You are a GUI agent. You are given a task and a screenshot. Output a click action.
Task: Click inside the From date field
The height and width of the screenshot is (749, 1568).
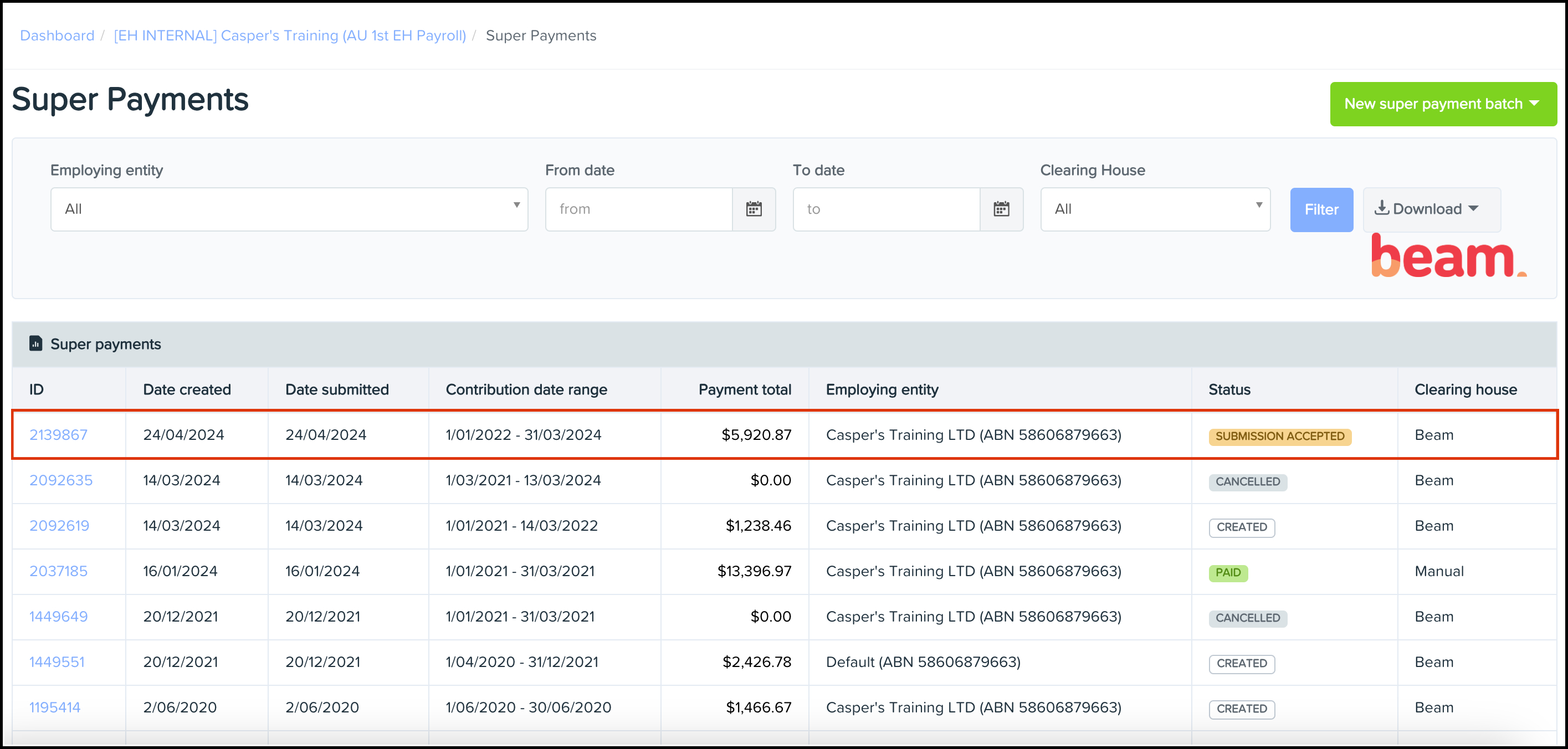(638, 209)
